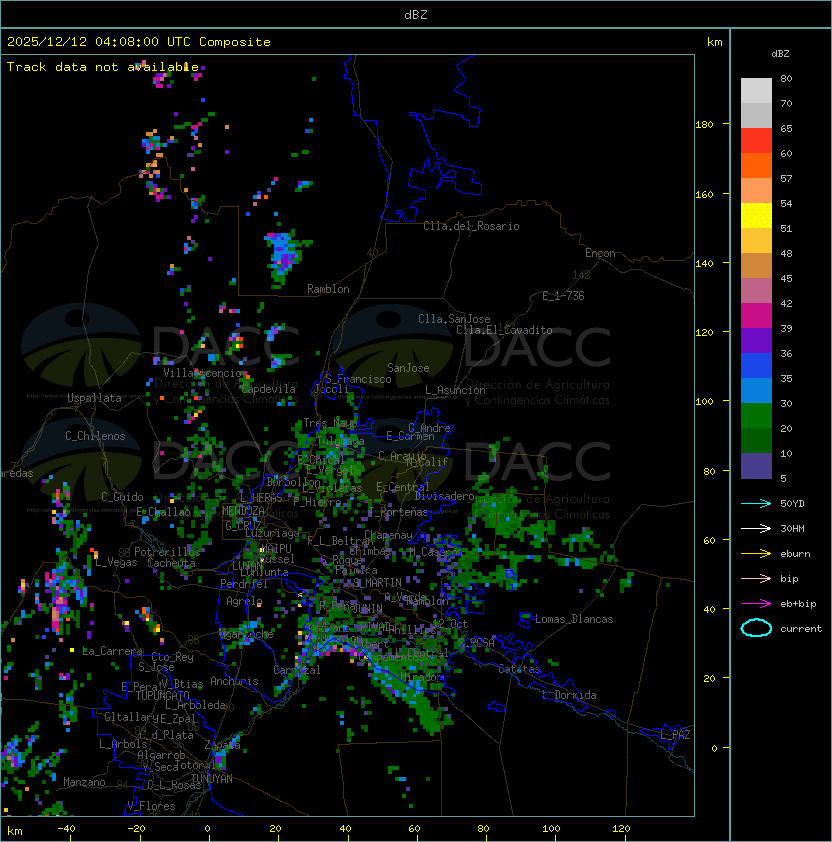Viewport: 832px width, 842px height.
Task: Click the 'current' legend label
Action: click(801, 628)
